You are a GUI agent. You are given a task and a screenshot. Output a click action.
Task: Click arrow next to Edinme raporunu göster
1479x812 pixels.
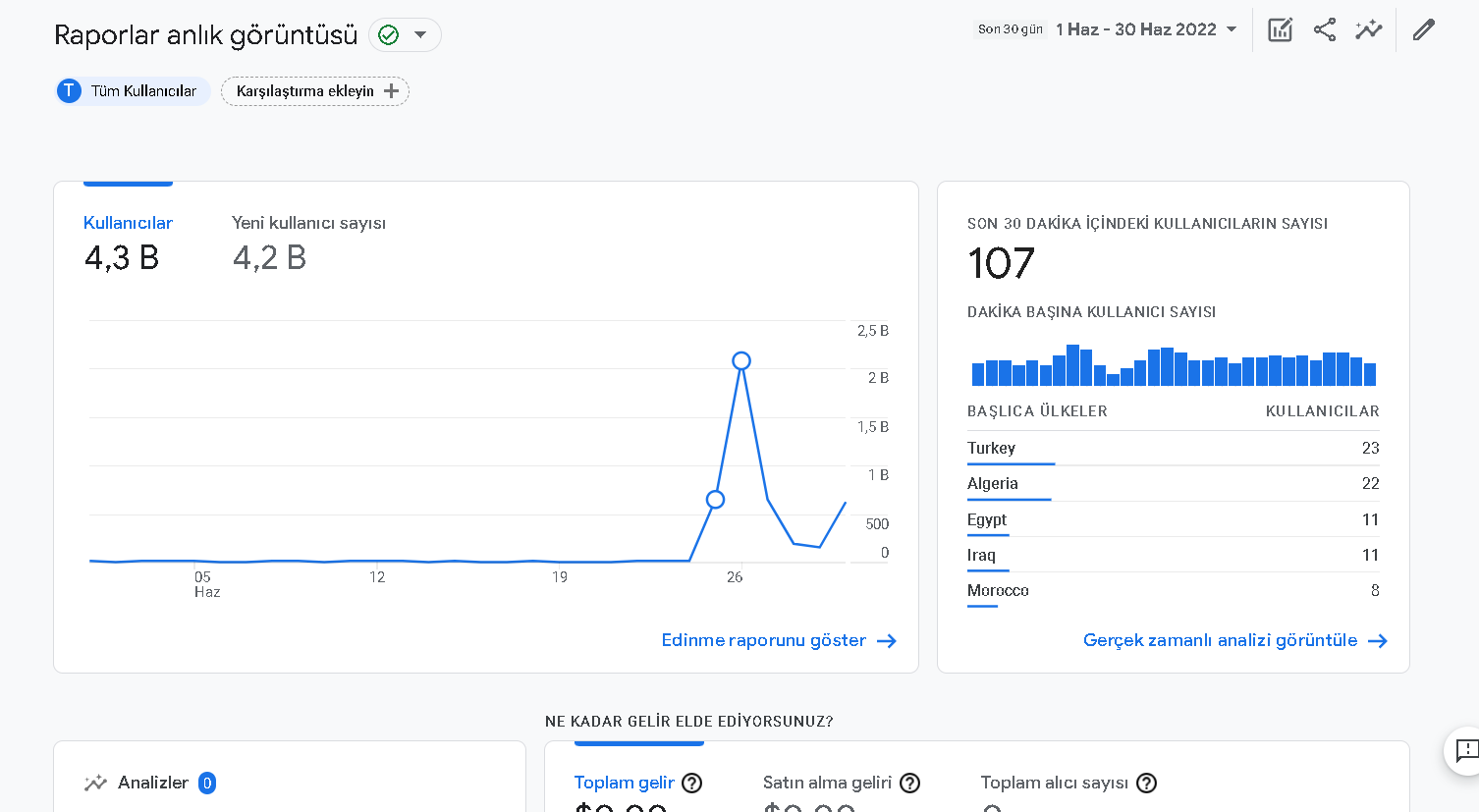(x=887, y=641)
